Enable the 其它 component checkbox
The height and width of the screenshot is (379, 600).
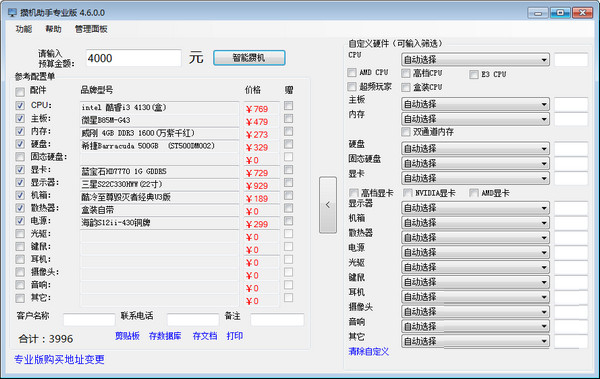20,298
